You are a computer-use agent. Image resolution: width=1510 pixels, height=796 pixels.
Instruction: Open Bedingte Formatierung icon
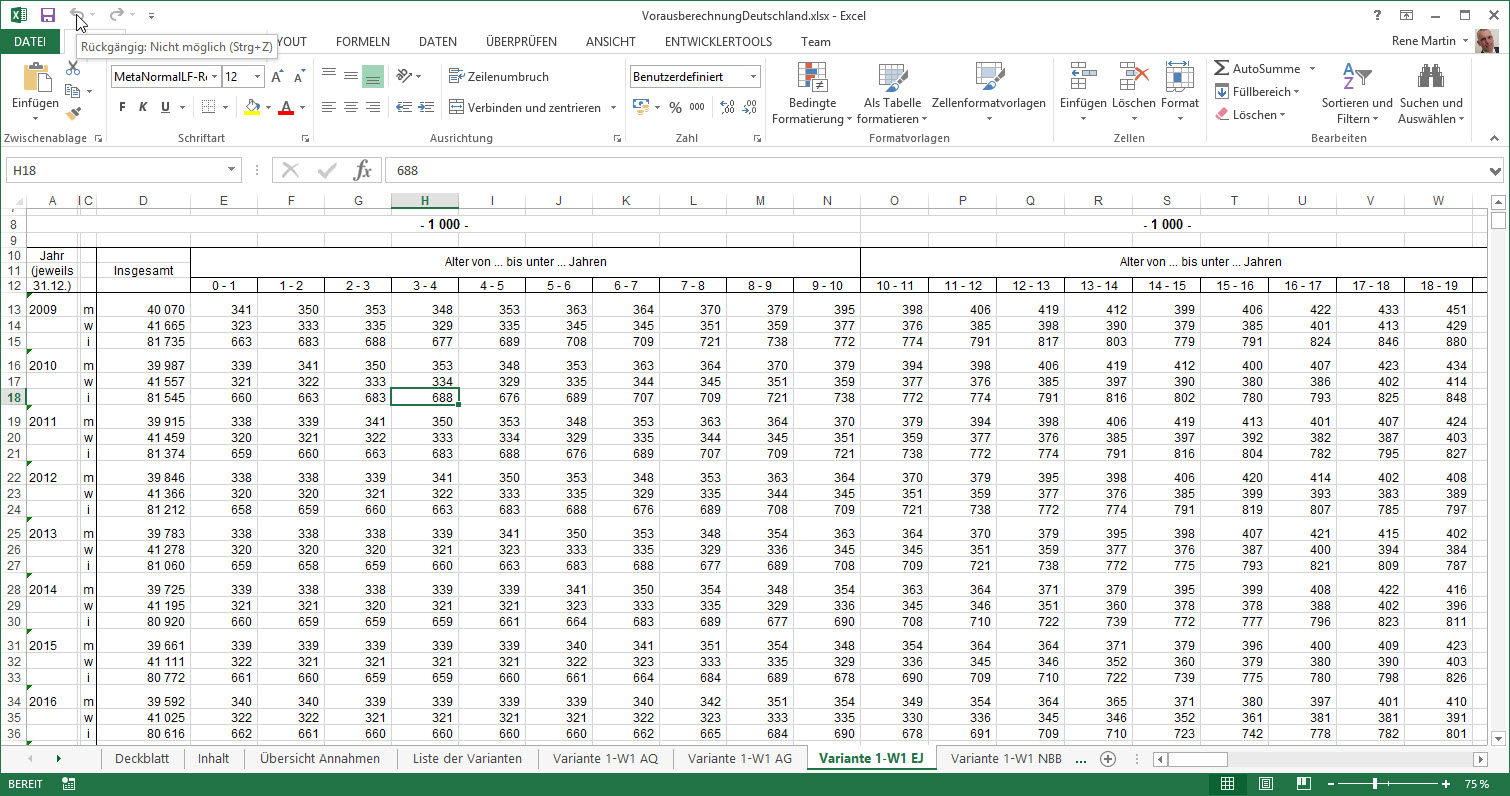[811, 78]
